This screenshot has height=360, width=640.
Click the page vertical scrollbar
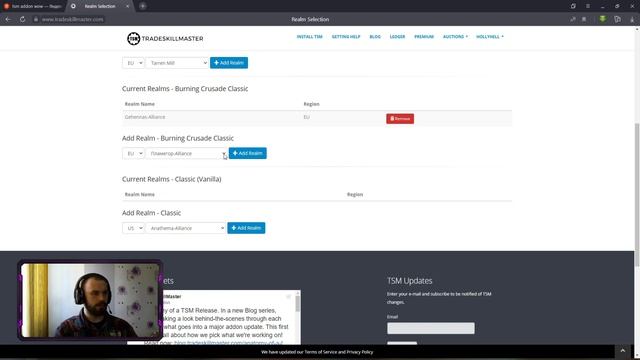pos(637,195)
